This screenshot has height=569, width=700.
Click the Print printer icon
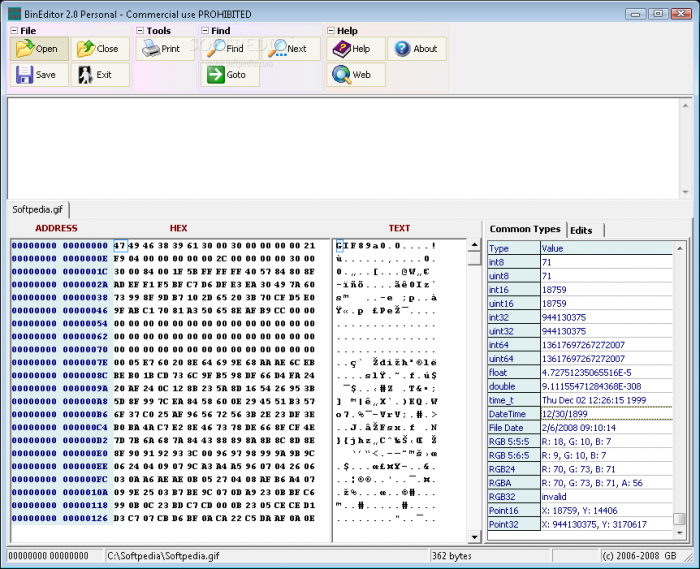pos(150,49)
